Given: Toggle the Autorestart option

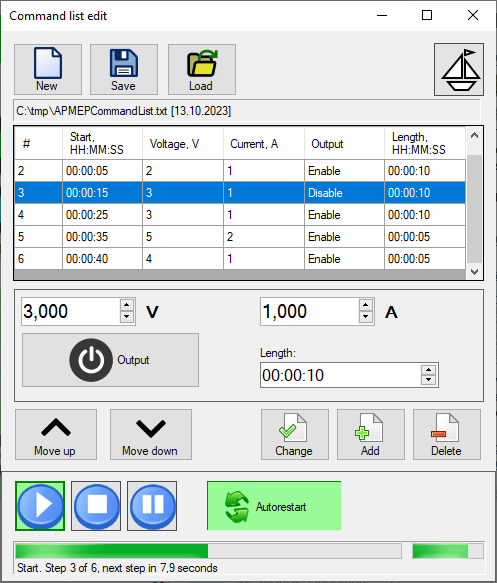Looking at the screenshot, I should pyautogui.click(x=274, y=506).
